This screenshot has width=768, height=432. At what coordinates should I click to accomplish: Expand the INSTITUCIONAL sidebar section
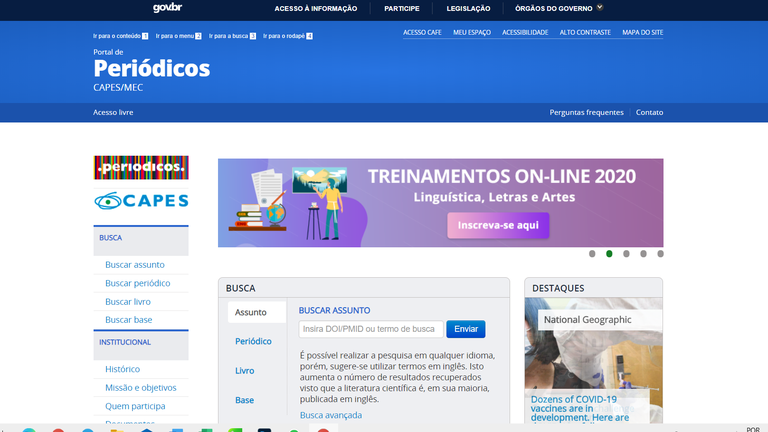coord(140,342)
